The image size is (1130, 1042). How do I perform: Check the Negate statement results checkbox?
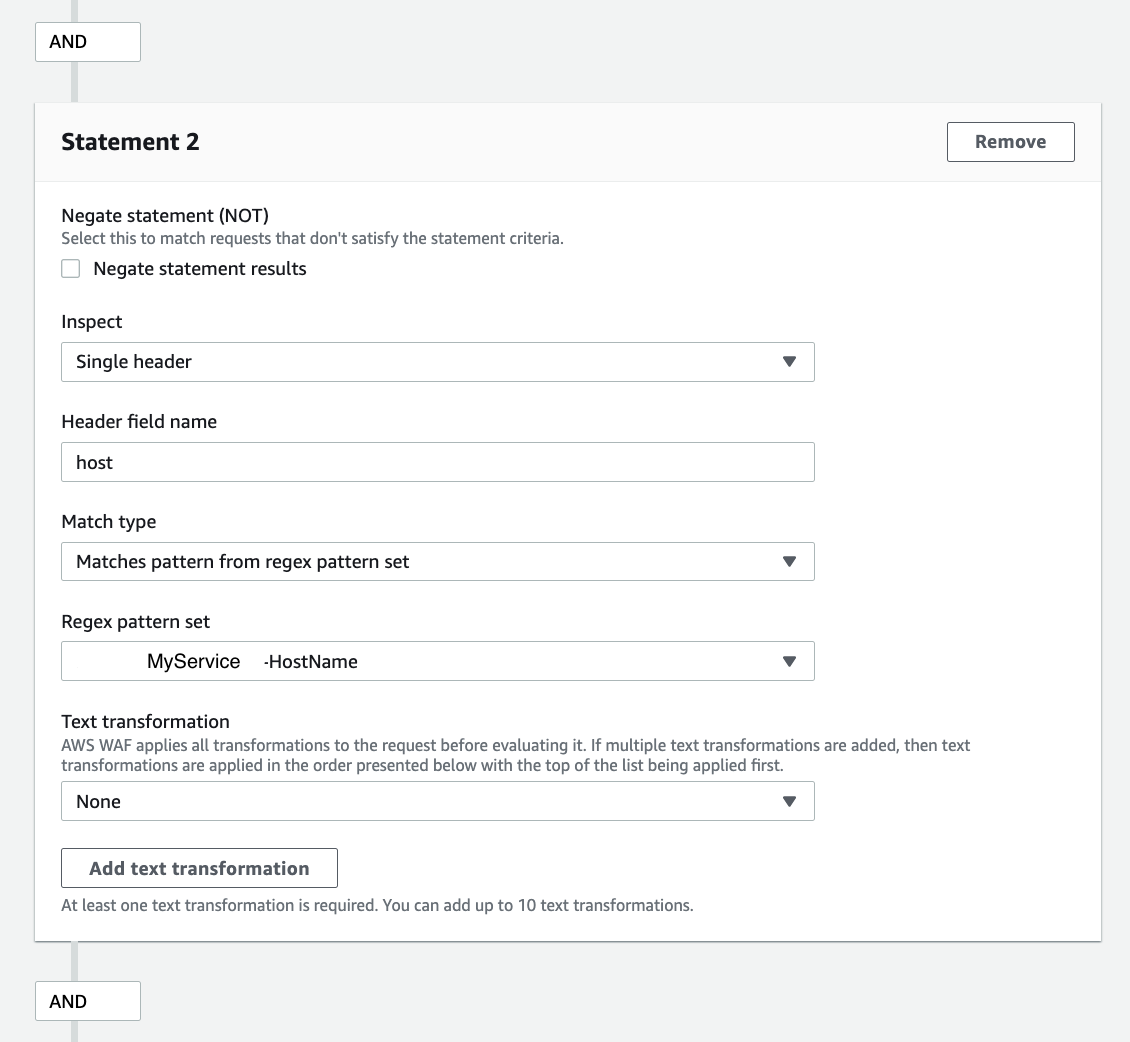click(x=71, y=269)
